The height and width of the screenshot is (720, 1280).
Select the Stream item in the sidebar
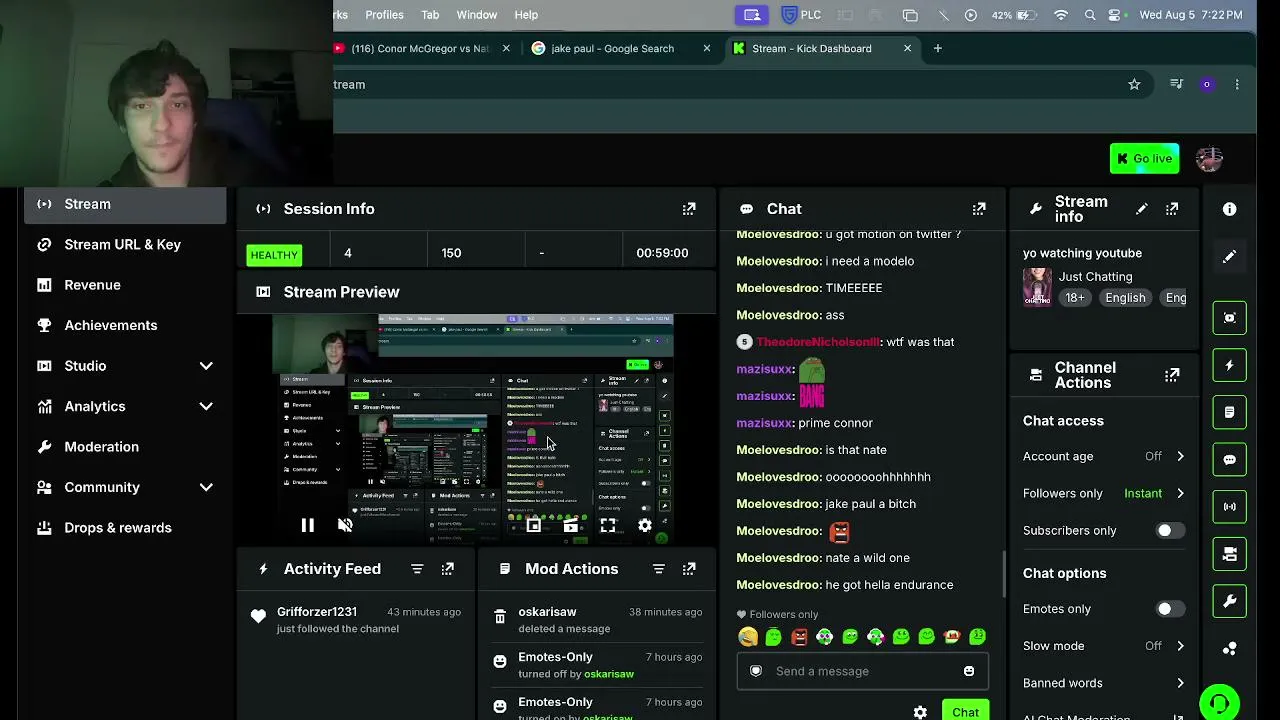[x=126, y=204]
